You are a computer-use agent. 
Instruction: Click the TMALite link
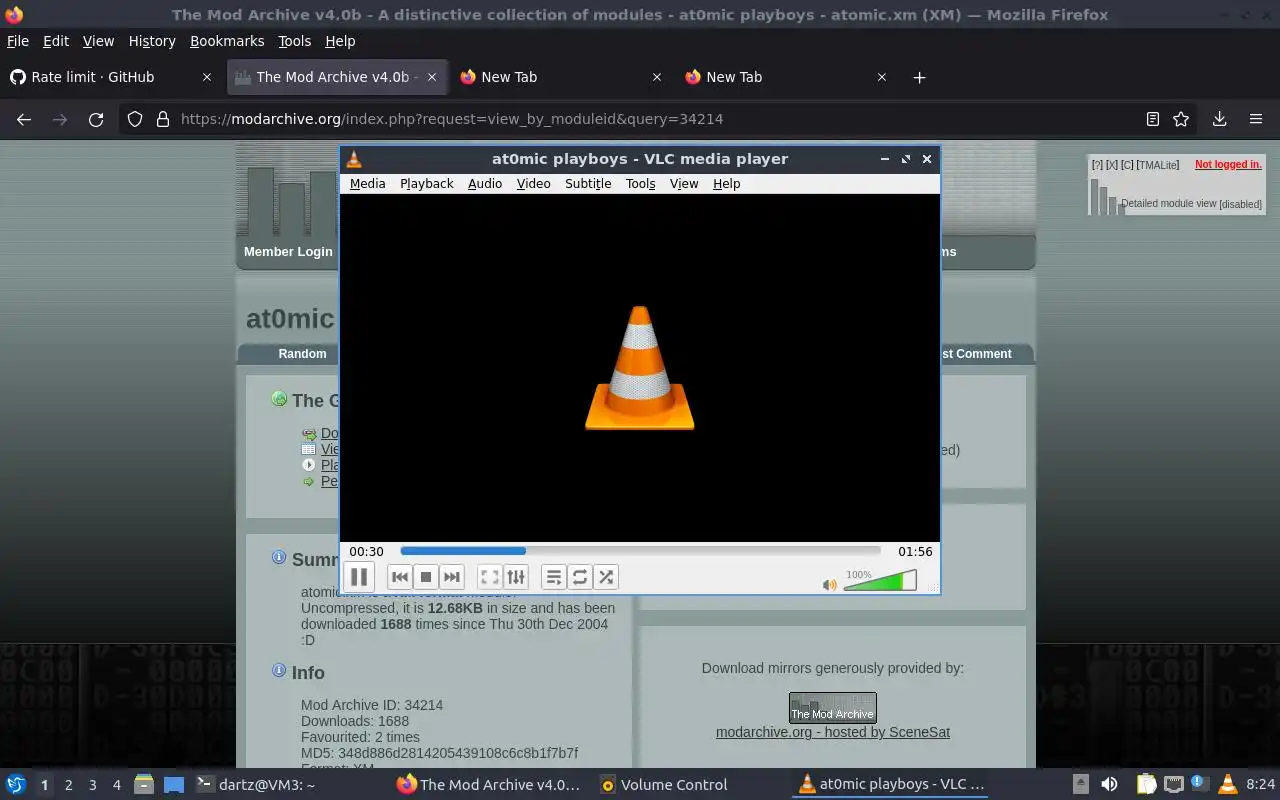tap(1158, 165)
